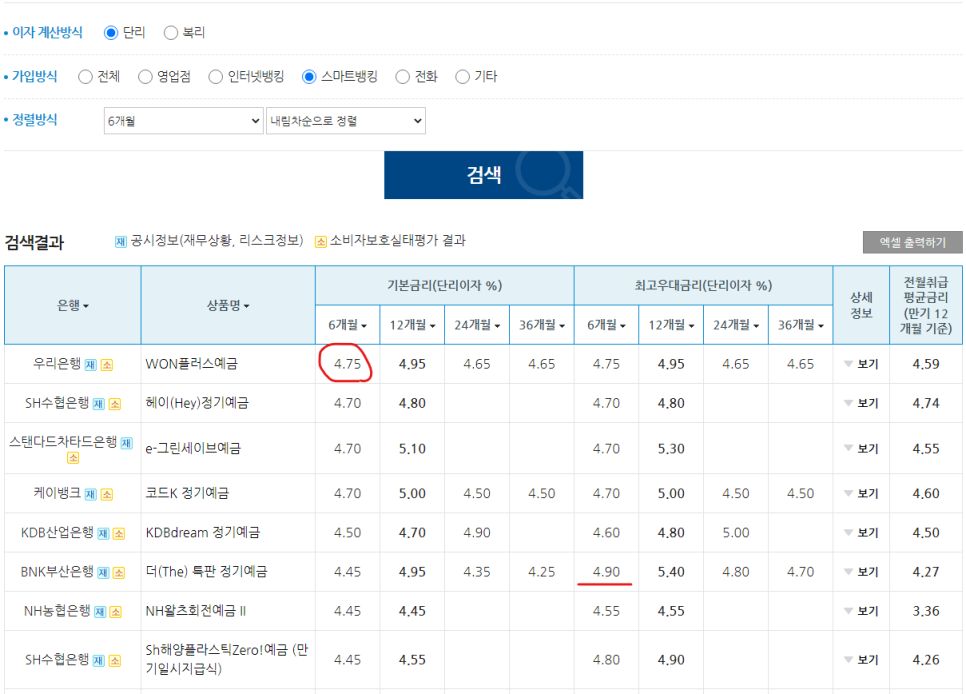Open NH농협은행 소 evaluation icon
Viewport: 966px width, 694px height.
click(116, 612)
